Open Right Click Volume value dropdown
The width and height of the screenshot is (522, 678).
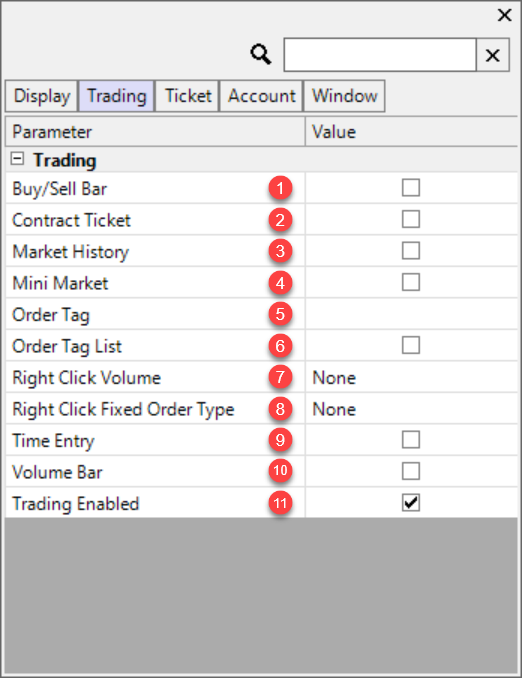tap(411, 377)
